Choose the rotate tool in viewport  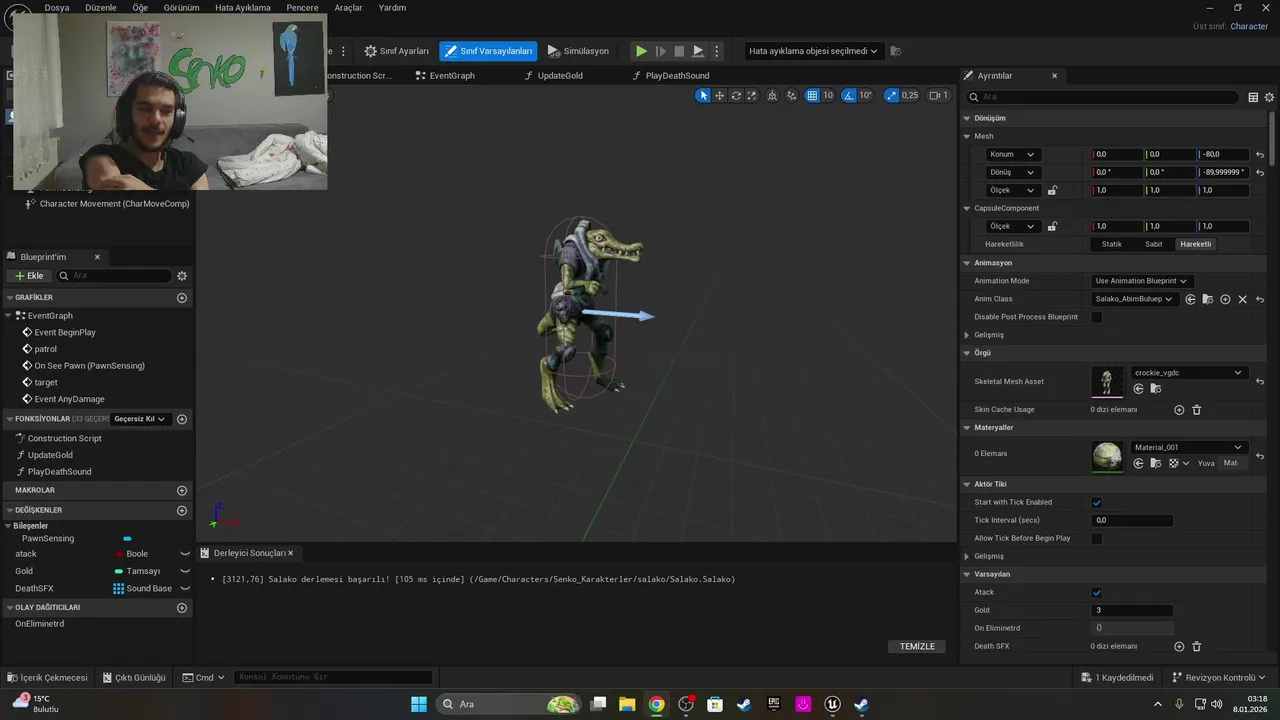(x=736, y=95)
